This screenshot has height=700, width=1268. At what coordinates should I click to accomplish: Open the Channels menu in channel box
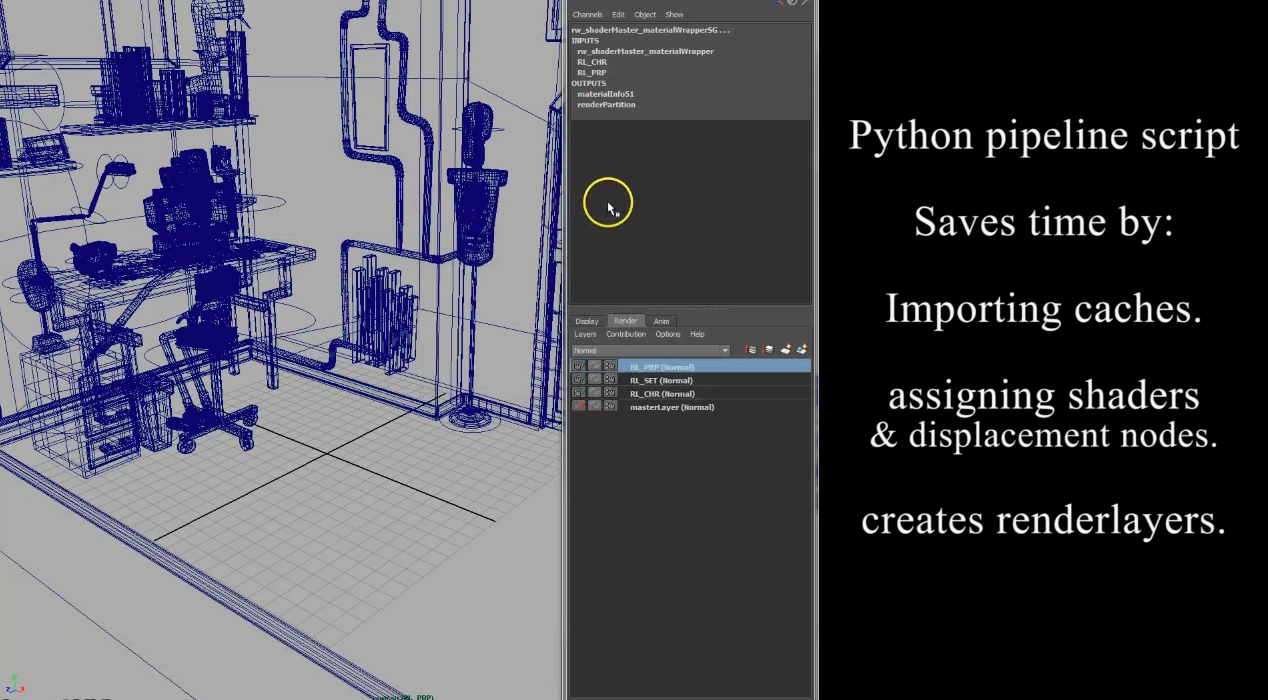coord(587,15)
